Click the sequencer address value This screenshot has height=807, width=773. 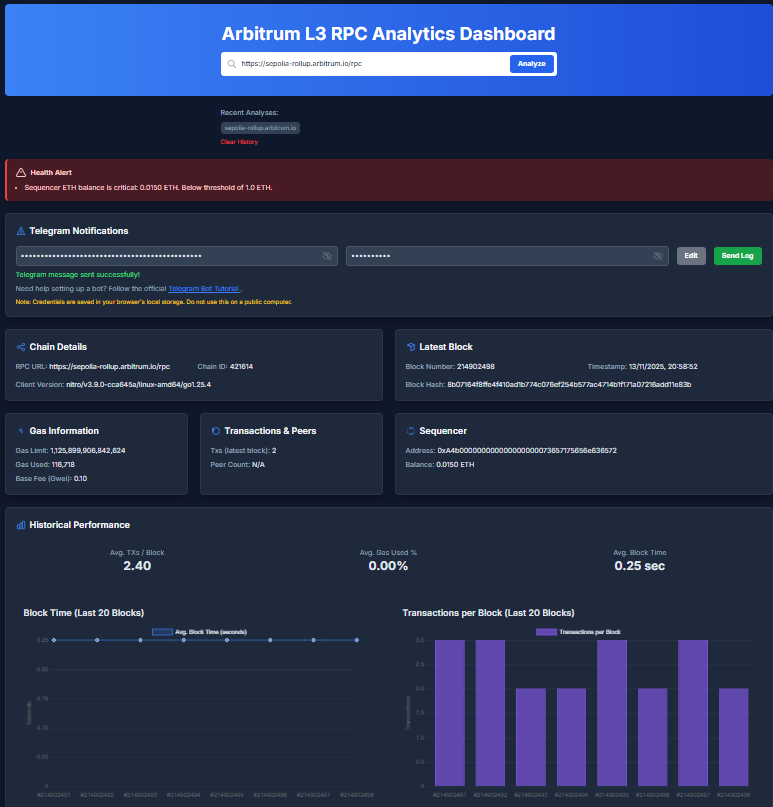point(526,450)
